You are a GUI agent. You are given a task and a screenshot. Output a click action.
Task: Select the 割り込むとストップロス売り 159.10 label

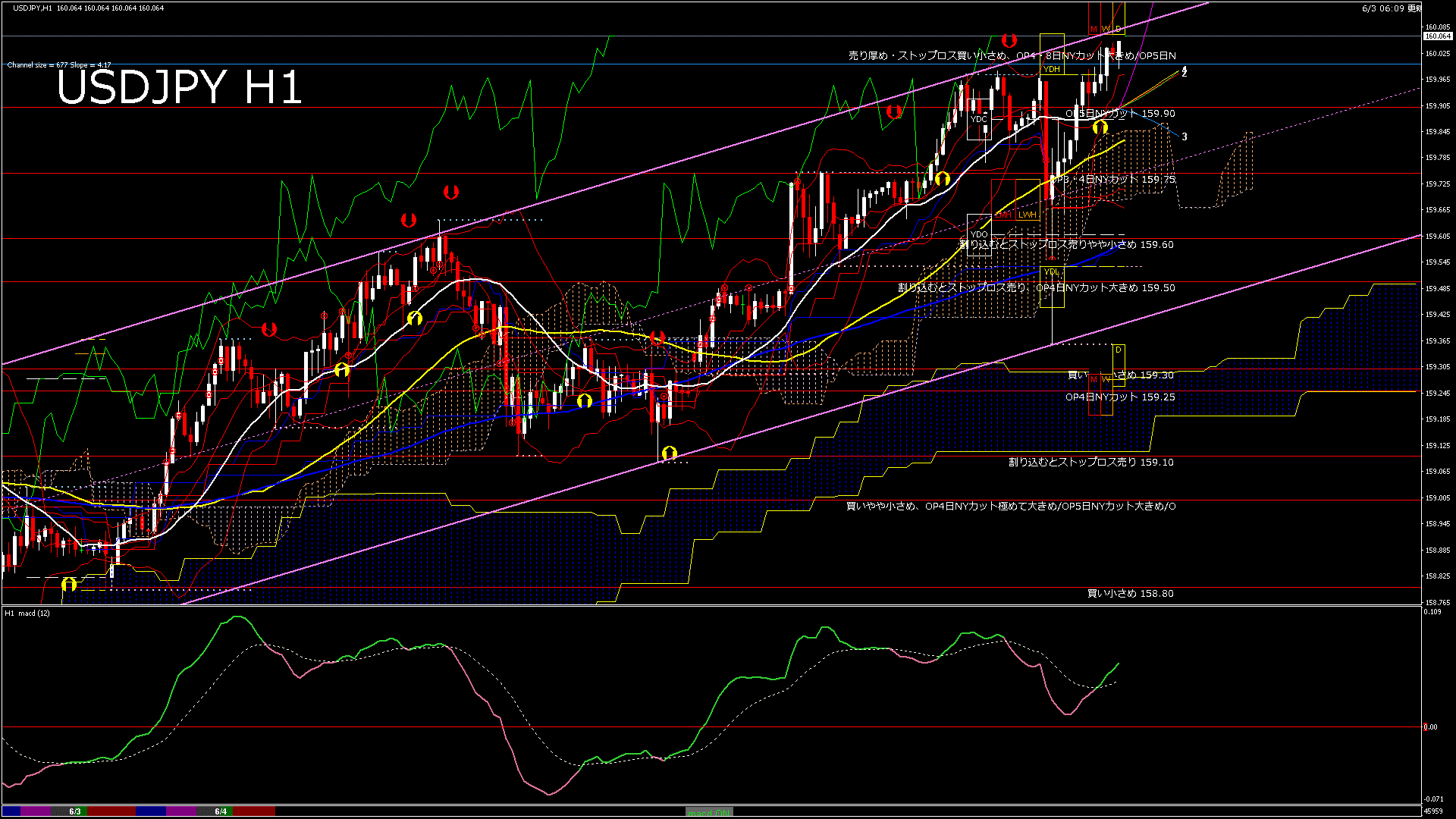click(1091, 462)
